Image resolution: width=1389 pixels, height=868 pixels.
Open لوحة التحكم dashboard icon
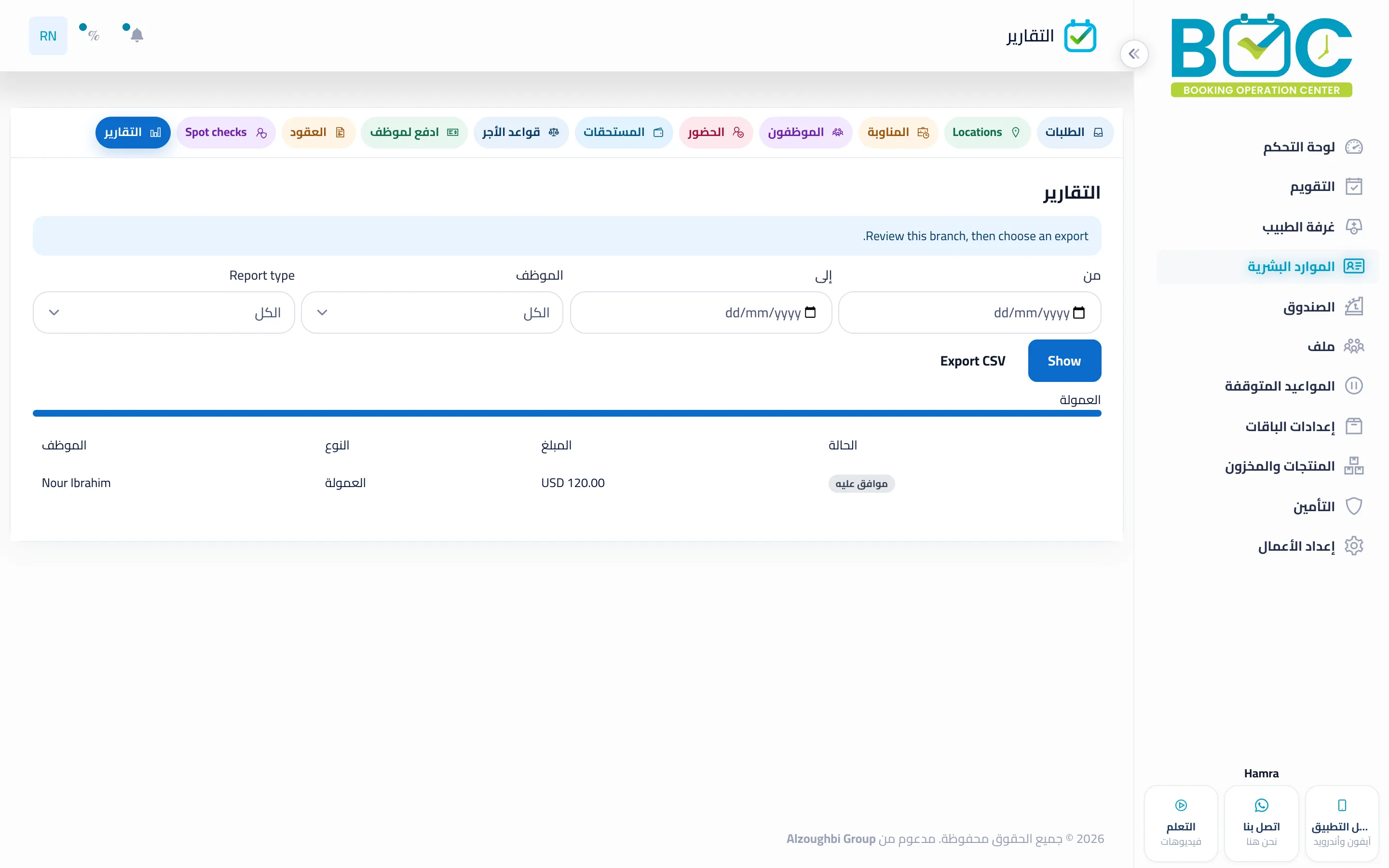click(1353, 147)
